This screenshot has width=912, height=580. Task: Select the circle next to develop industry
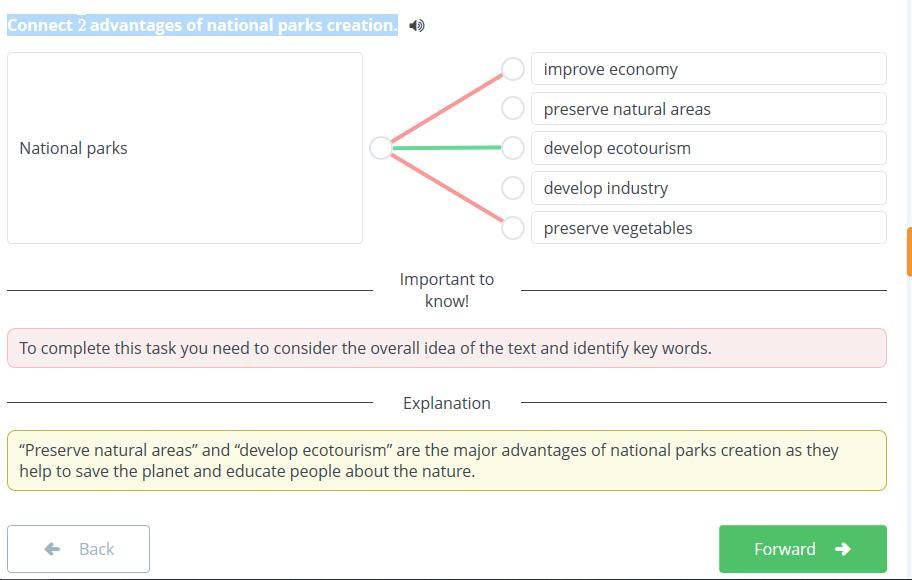(512, 188)
